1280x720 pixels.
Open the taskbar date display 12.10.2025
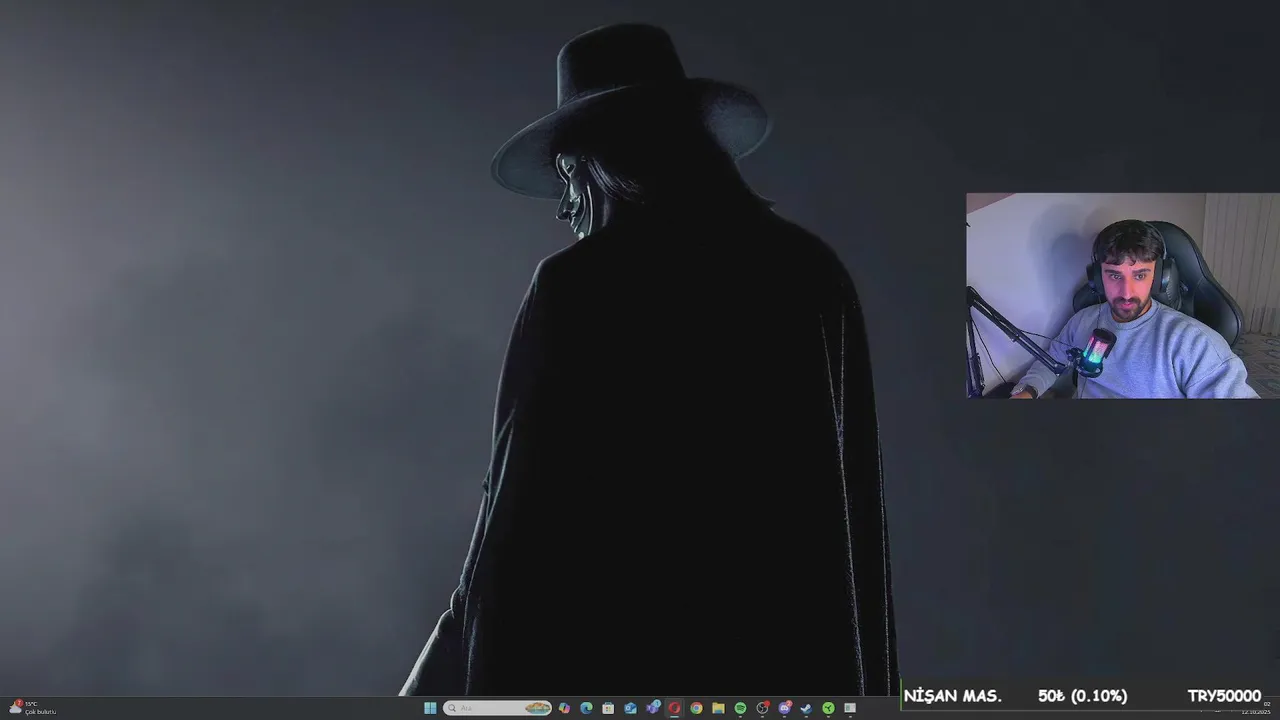tap(1256, 712)
